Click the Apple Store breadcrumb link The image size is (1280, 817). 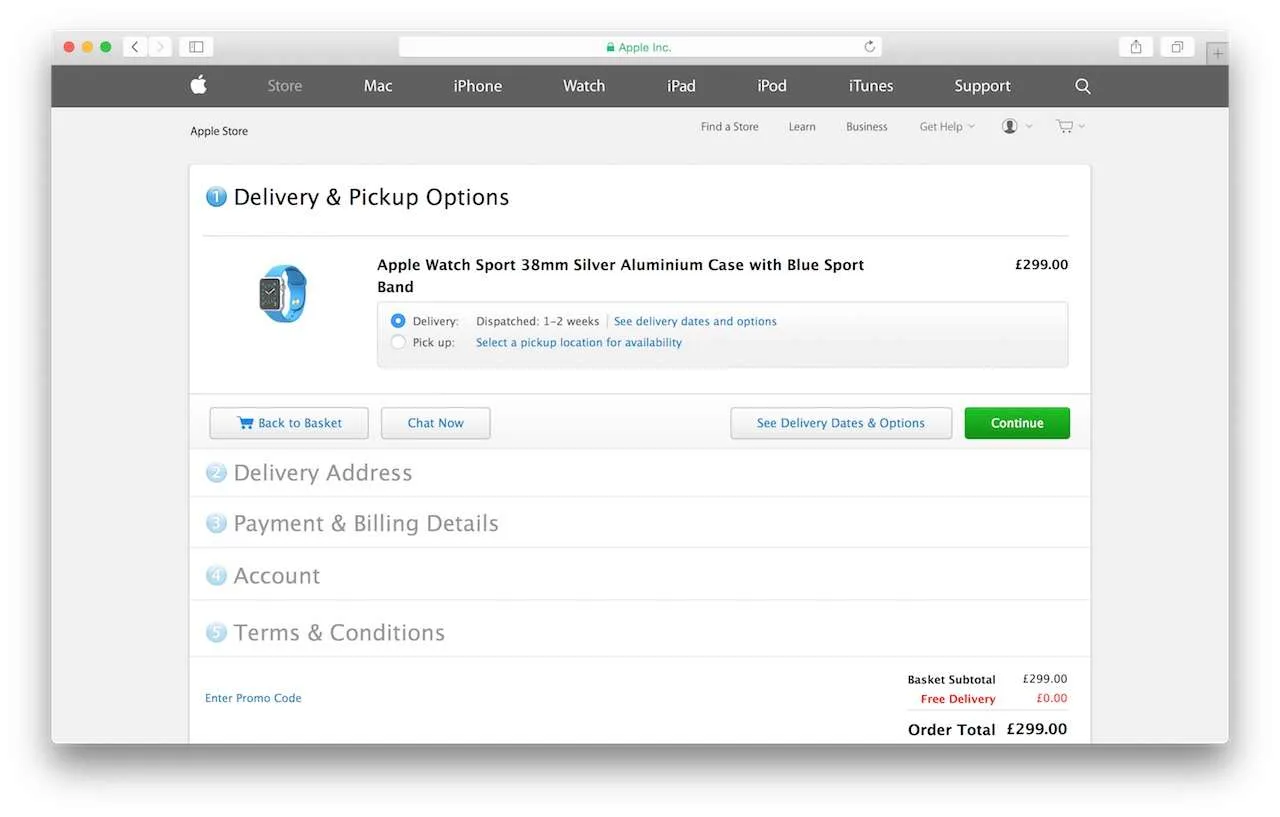219,131
